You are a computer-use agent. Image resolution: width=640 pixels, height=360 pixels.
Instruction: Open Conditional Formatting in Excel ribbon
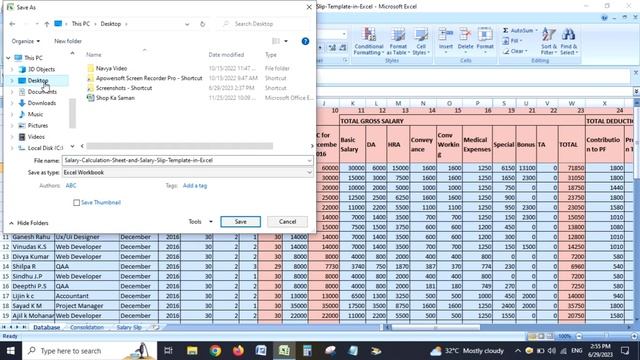coord(369,41)
